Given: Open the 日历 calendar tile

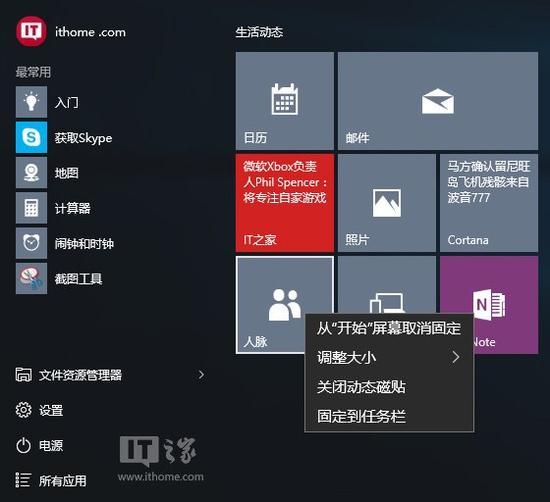Looking at the screenshot, I should point(285,101).
